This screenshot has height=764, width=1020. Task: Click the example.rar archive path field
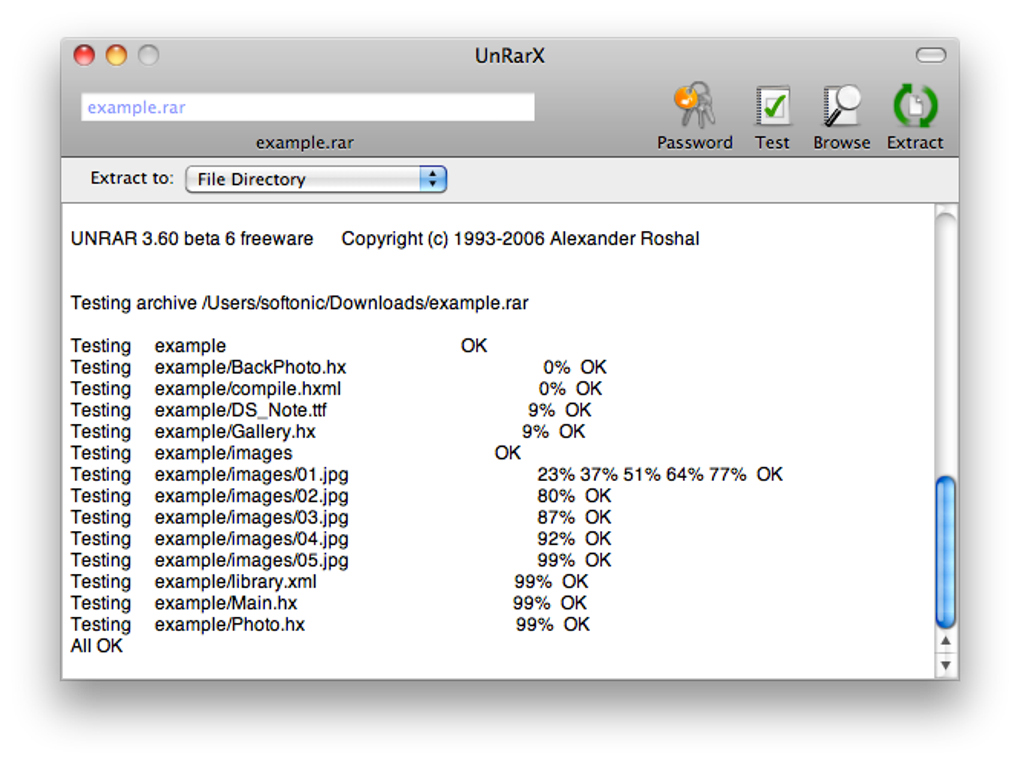click(308, 107)
